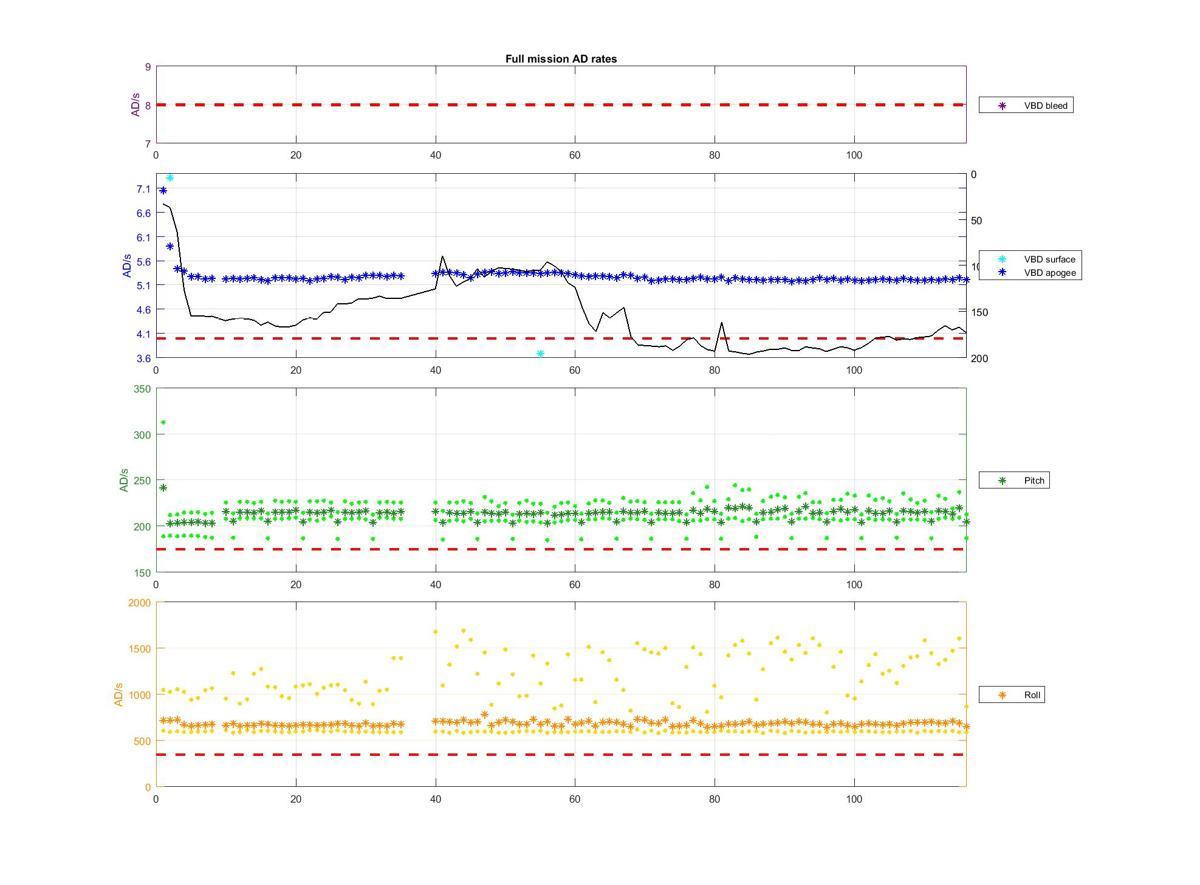The image size is (1200, 885).
Task: Click the 300 tick on Pitch axis
Action: click(141, 435)
